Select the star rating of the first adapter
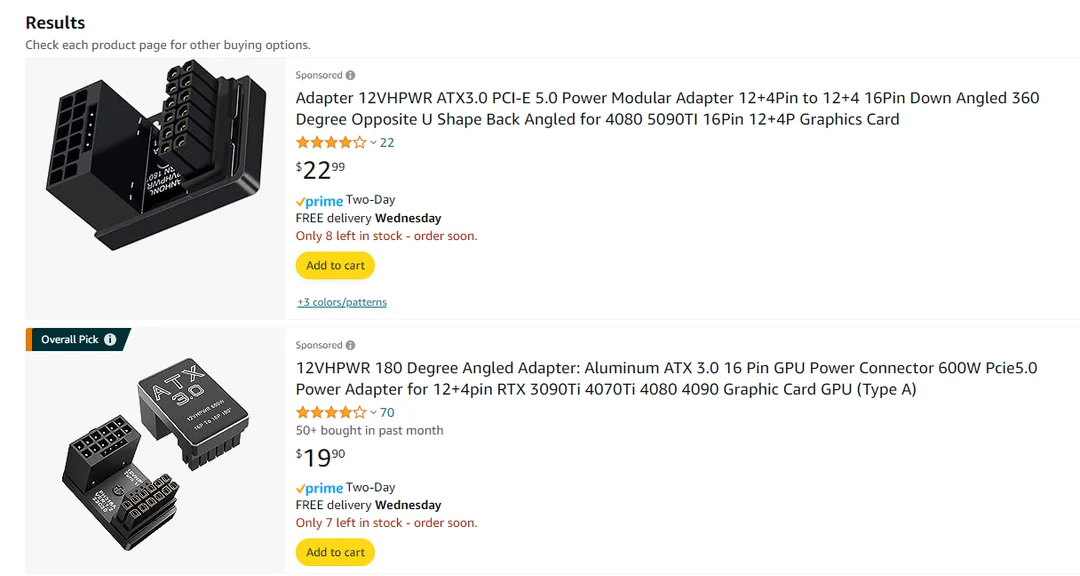 pos(328,142)
